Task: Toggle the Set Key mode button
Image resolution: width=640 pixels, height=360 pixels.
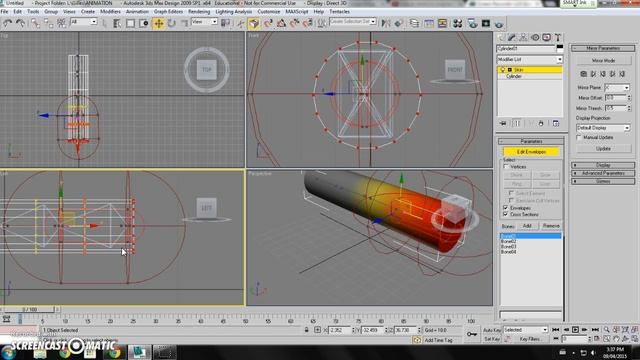Action: pyautogui.click(x=491, y=339)
